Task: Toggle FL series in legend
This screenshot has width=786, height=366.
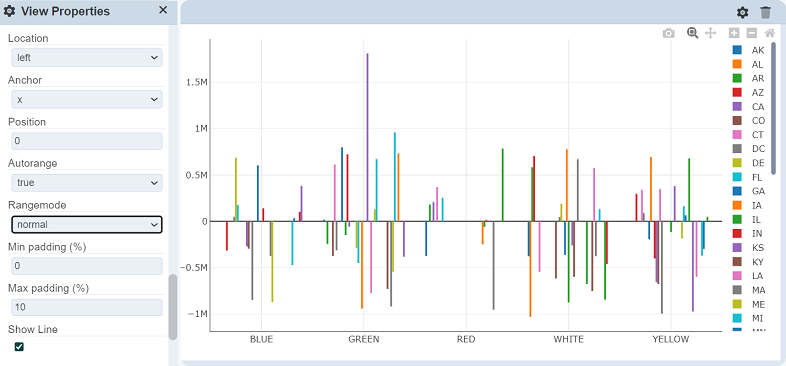Action: (748, 177)
